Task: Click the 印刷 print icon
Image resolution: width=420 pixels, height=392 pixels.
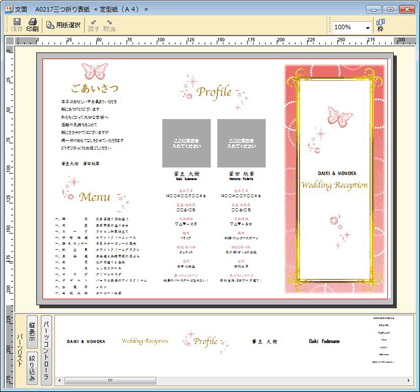Action: click(x=32, y=25)
